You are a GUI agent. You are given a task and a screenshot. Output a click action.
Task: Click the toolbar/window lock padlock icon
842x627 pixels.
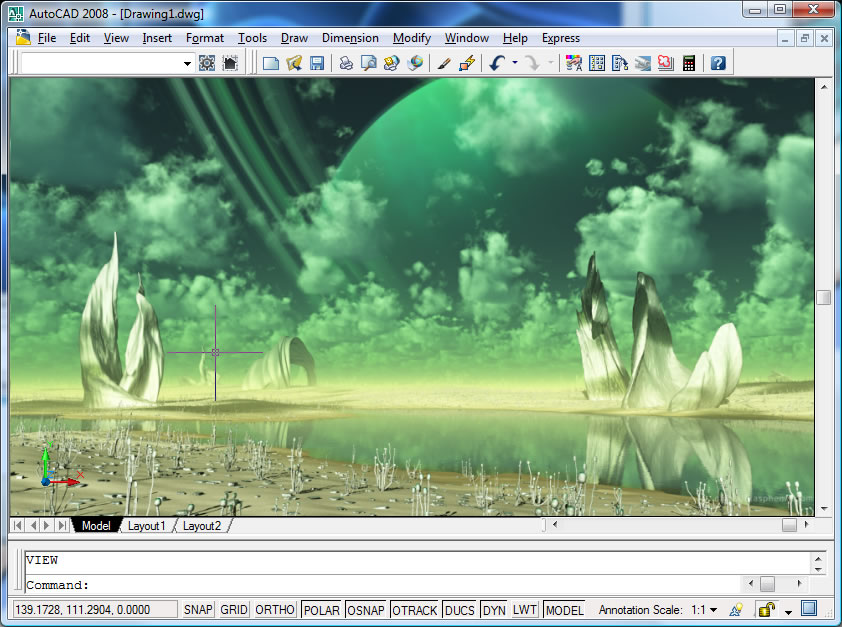click(x=766, y=609)
